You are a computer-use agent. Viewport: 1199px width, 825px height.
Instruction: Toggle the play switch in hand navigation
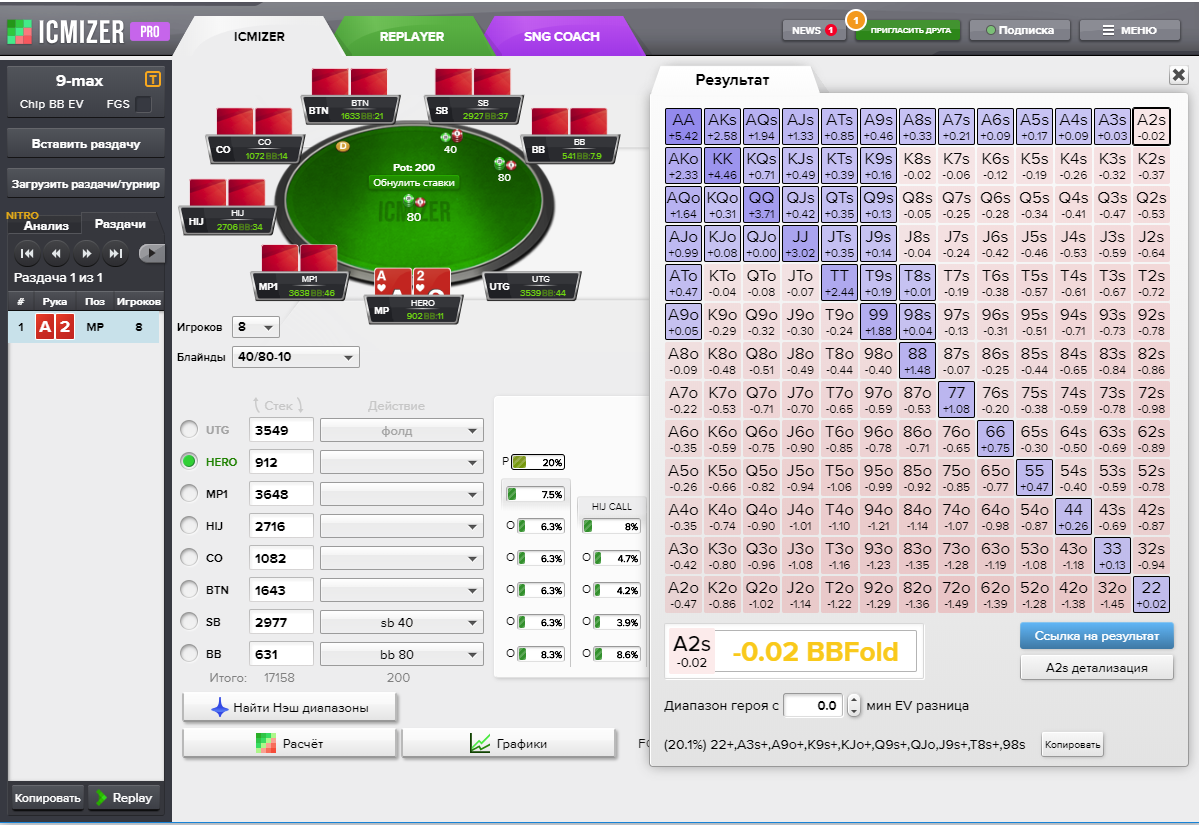[151, 253]
